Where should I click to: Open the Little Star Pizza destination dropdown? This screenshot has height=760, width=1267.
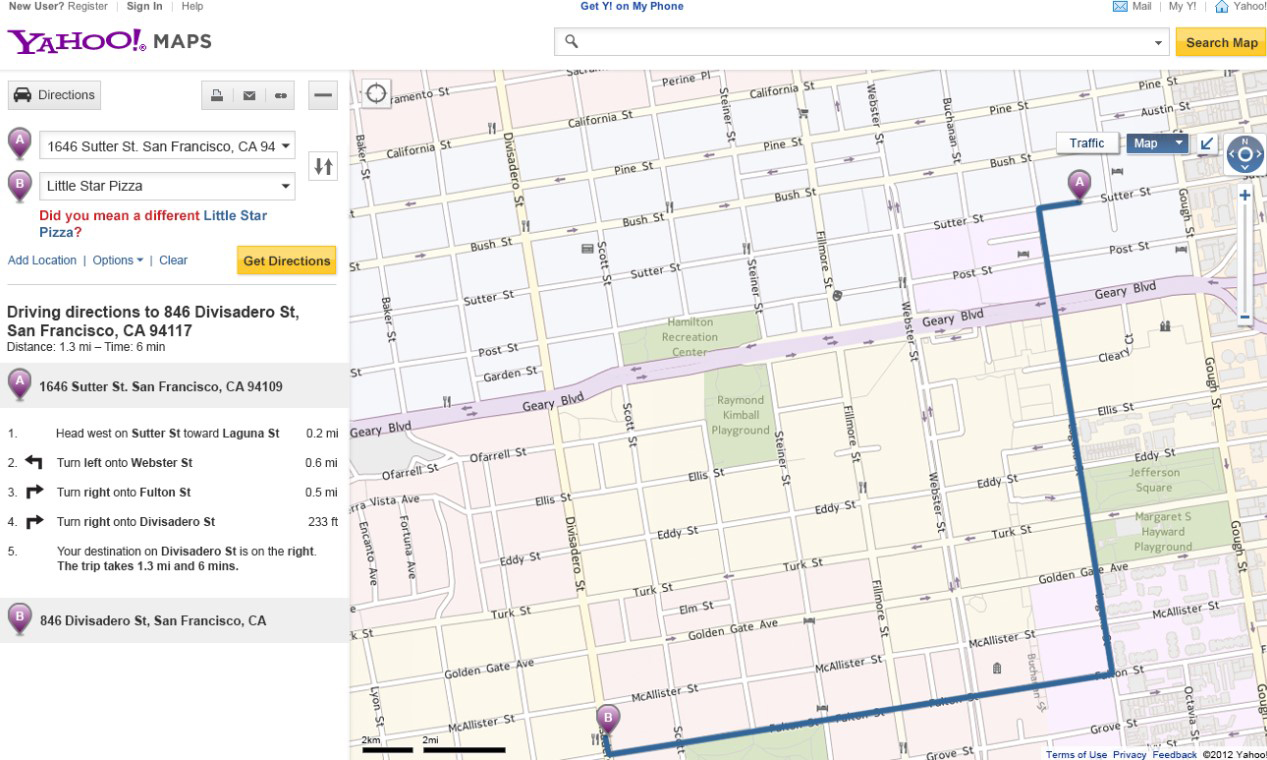(x=286, y=186)
